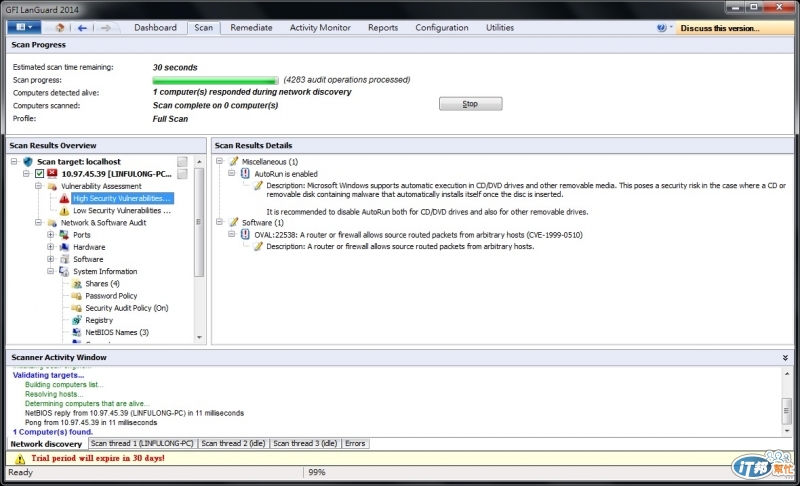Click the AutoRun is enabled alert icon
Image resolution: width=800 pixels, height=486 pixels.
tap(245, 173)
